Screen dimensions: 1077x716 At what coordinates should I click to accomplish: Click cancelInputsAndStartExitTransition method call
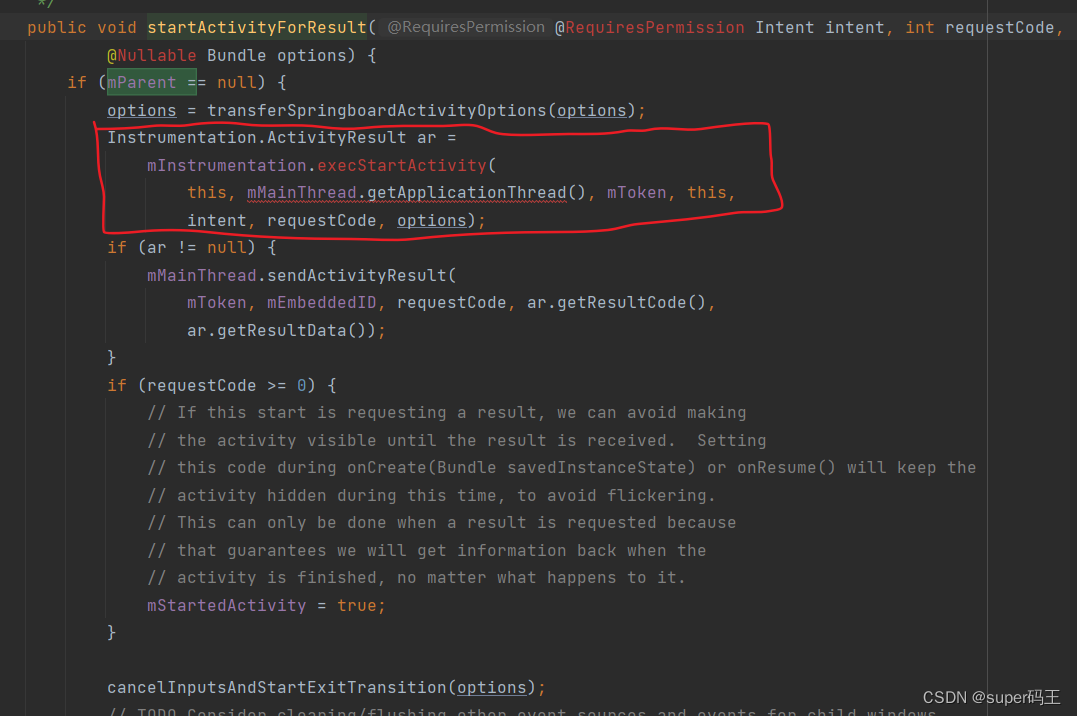coord(271,687)
